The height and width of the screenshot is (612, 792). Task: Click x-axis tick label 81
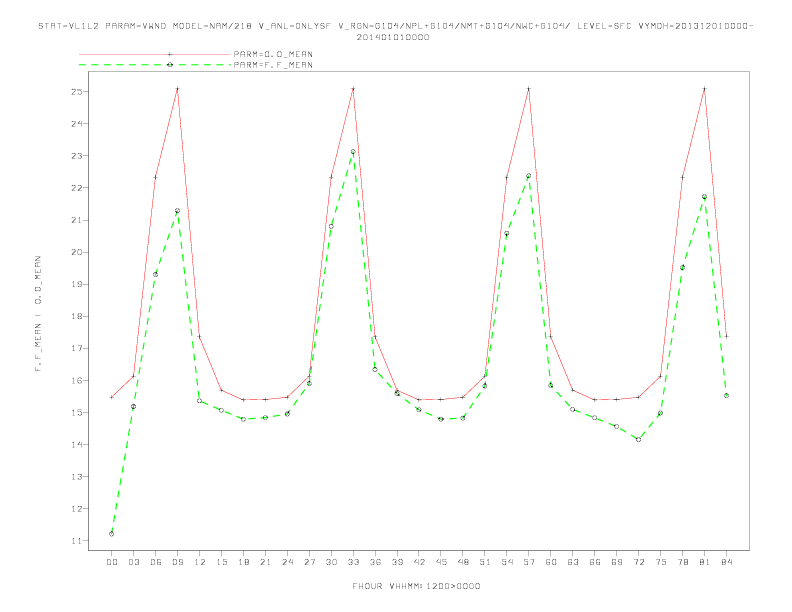click(704, 562)
